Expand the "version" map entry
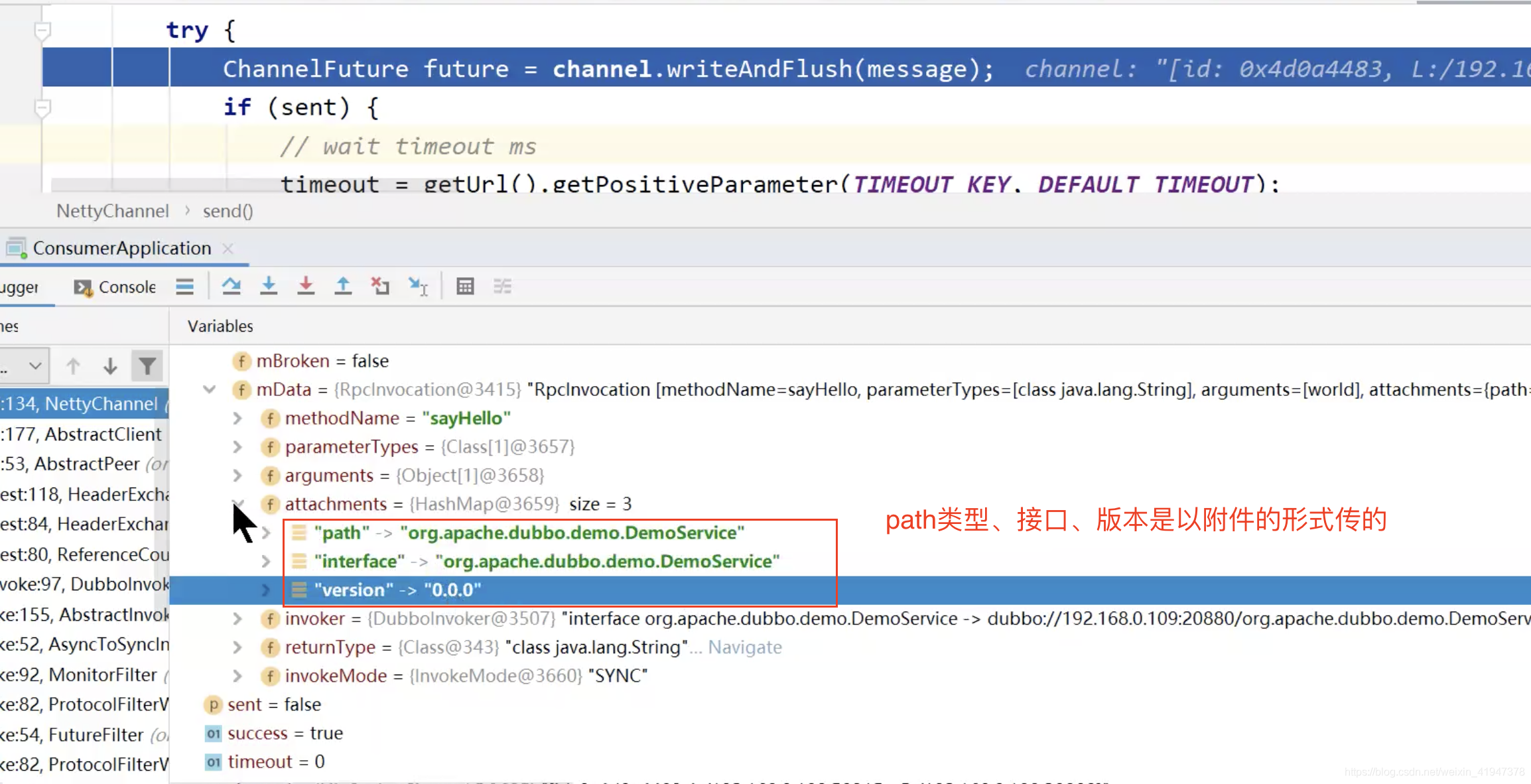This screenshot has height=784, width=1531. [266, 590]
